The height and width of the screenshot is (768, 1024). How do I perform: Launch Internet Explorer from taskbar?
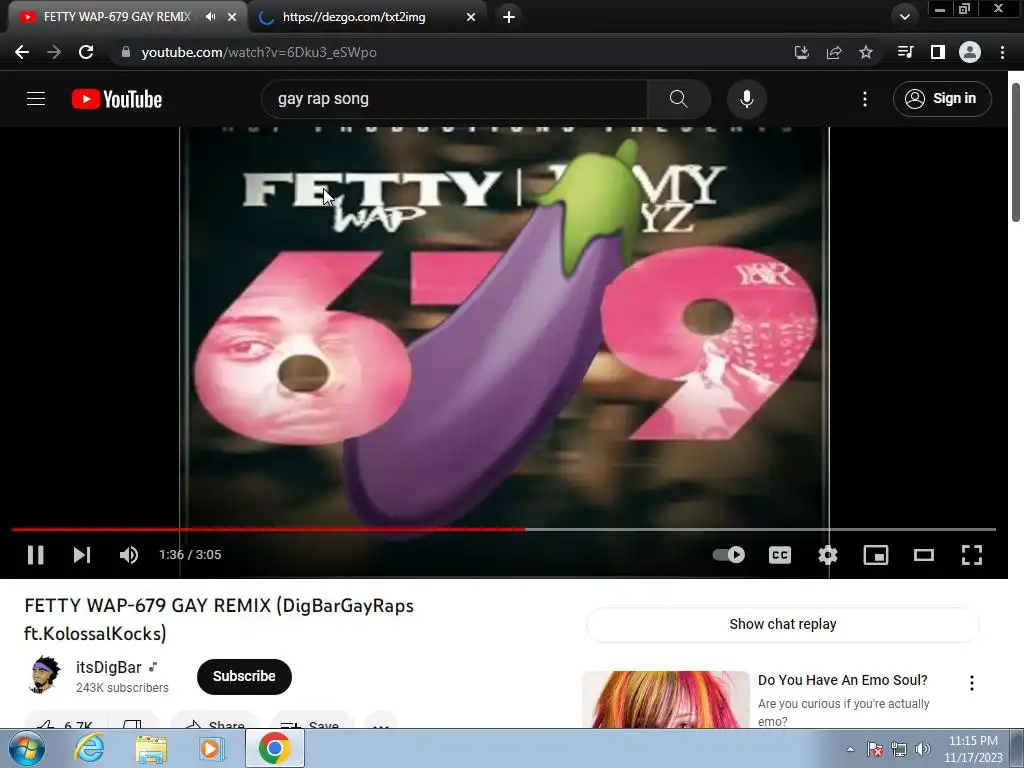point(89,748)
